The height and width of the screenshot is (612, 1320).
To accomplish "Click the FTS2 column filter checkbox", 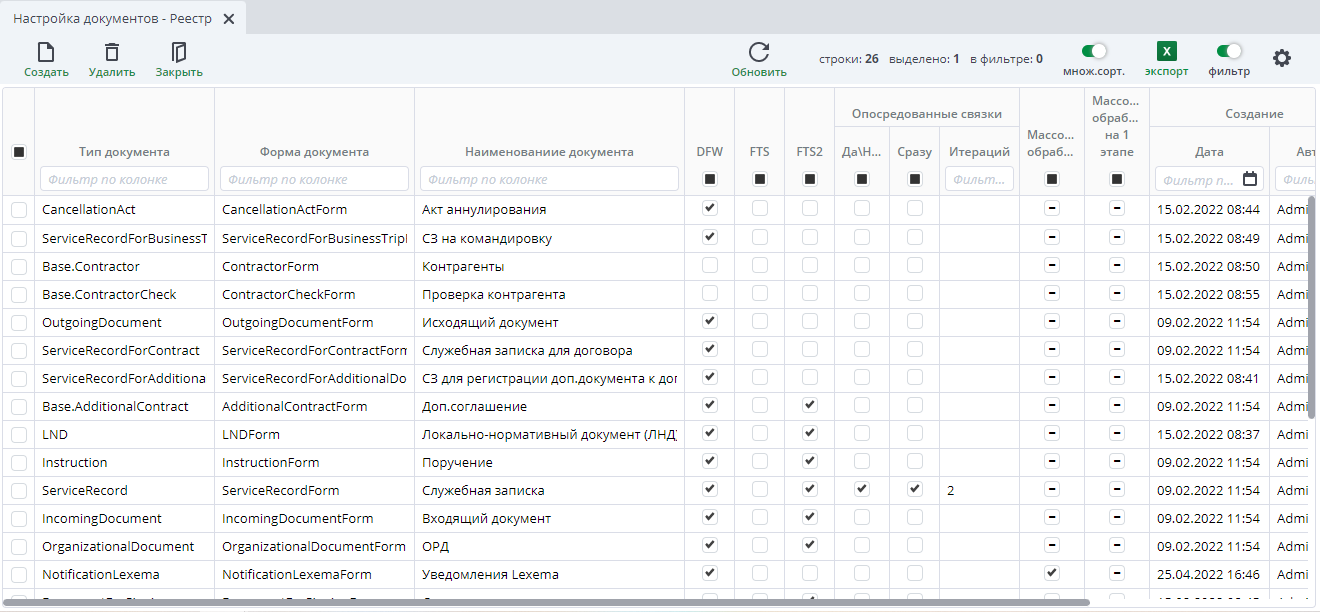I will coord(810,179).
